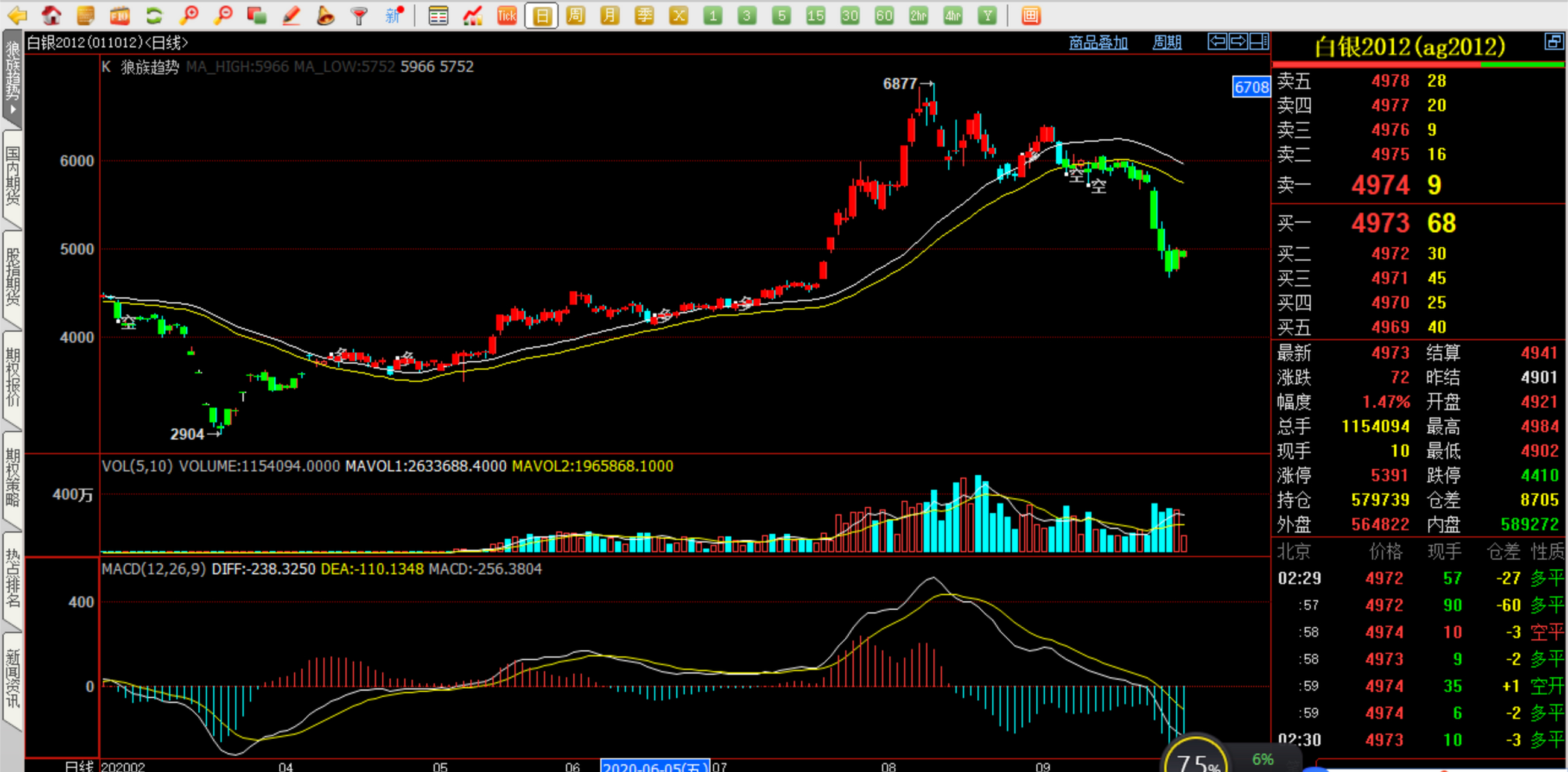The height and width of the screenshot is (772, 1568).
Task: Click the yellow back arrow icon
Action: pos(17,15)
